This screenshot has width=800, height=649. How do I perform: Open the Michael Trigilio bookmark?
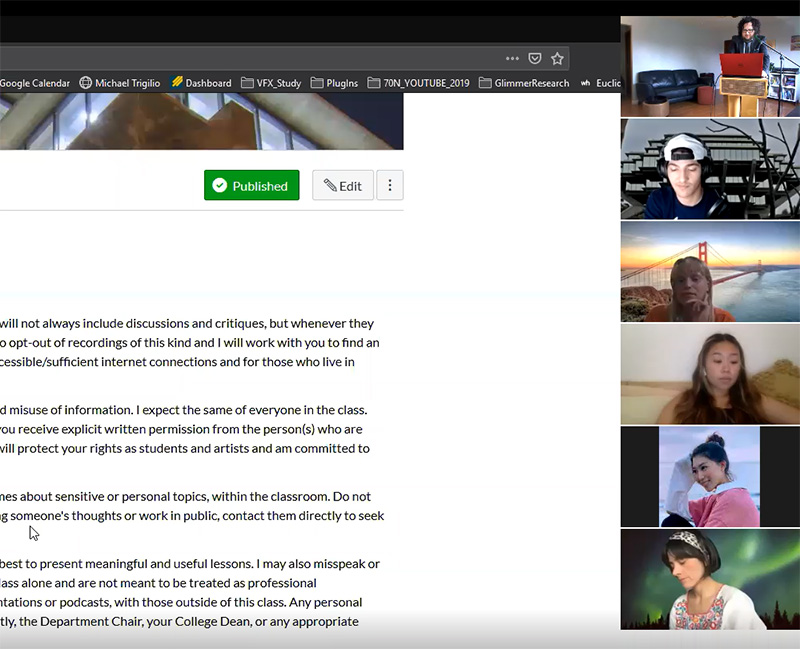(120, 83)
